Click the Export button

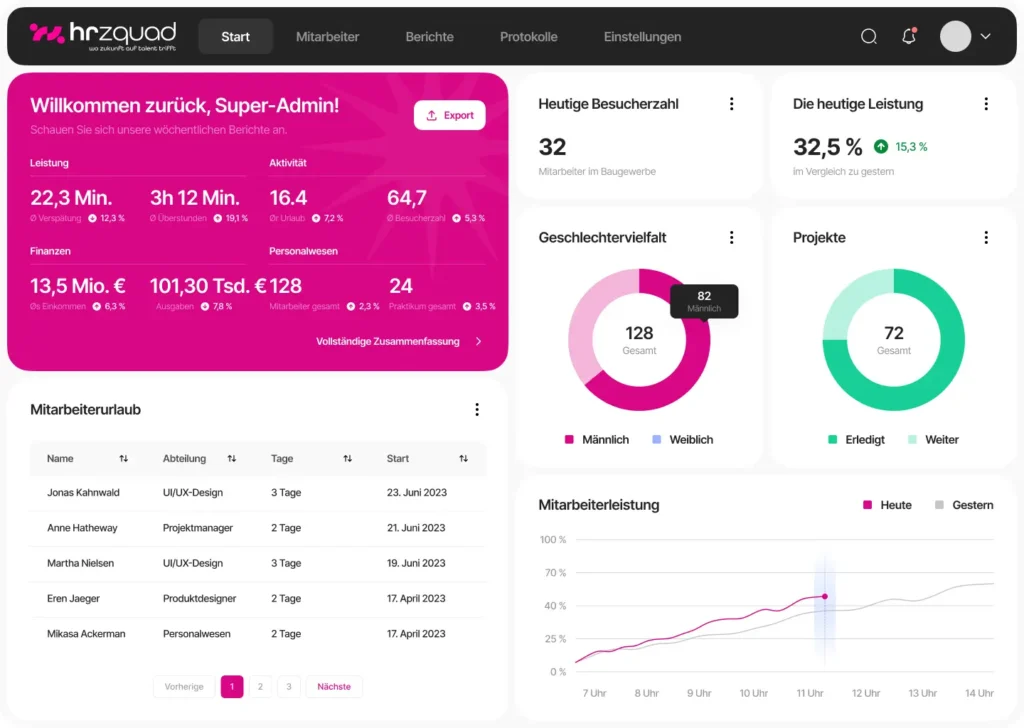click(x=450, y=115)
